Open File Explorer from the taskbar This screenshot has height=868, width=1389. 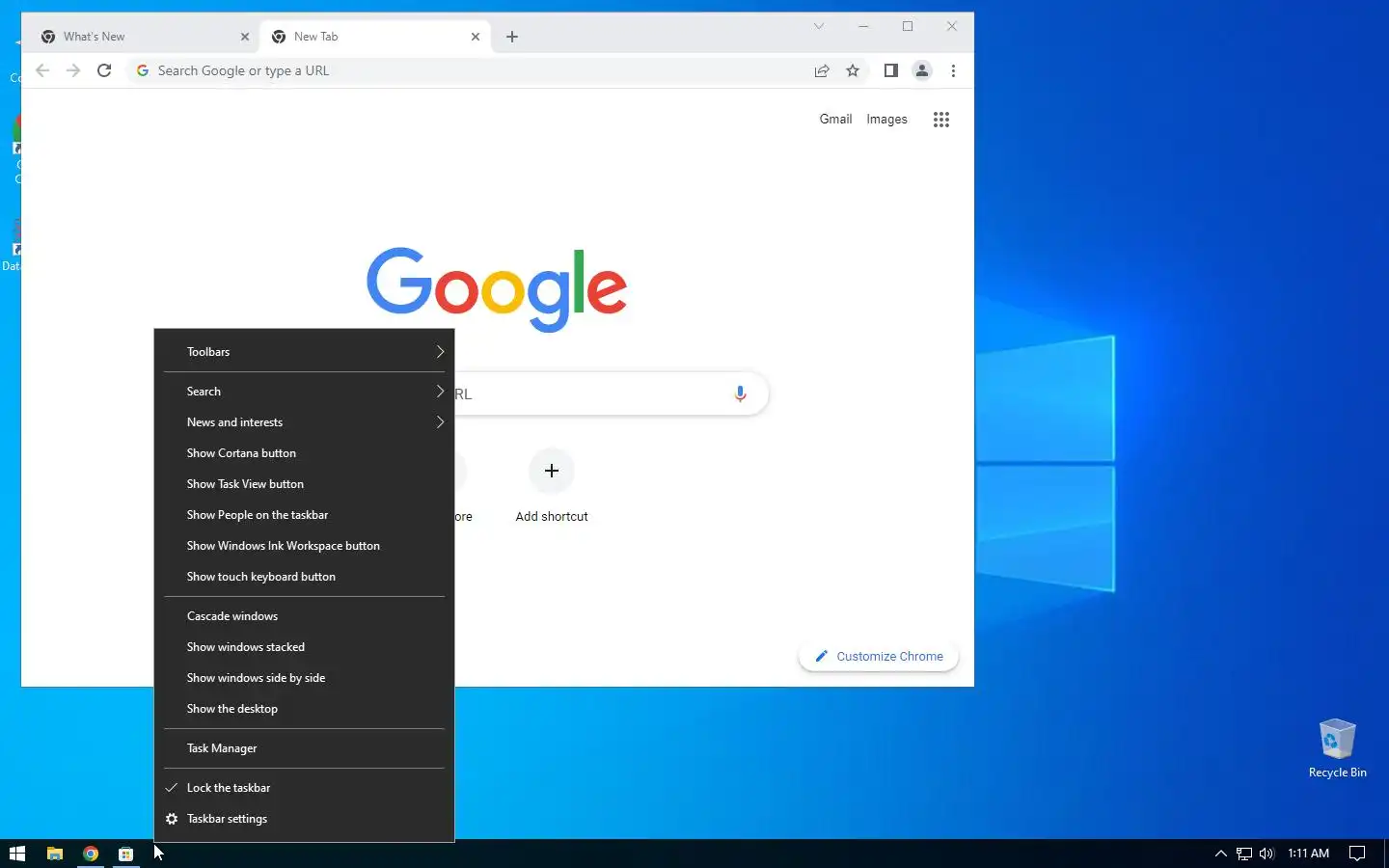pyautogui.click(x=55, y=854)
